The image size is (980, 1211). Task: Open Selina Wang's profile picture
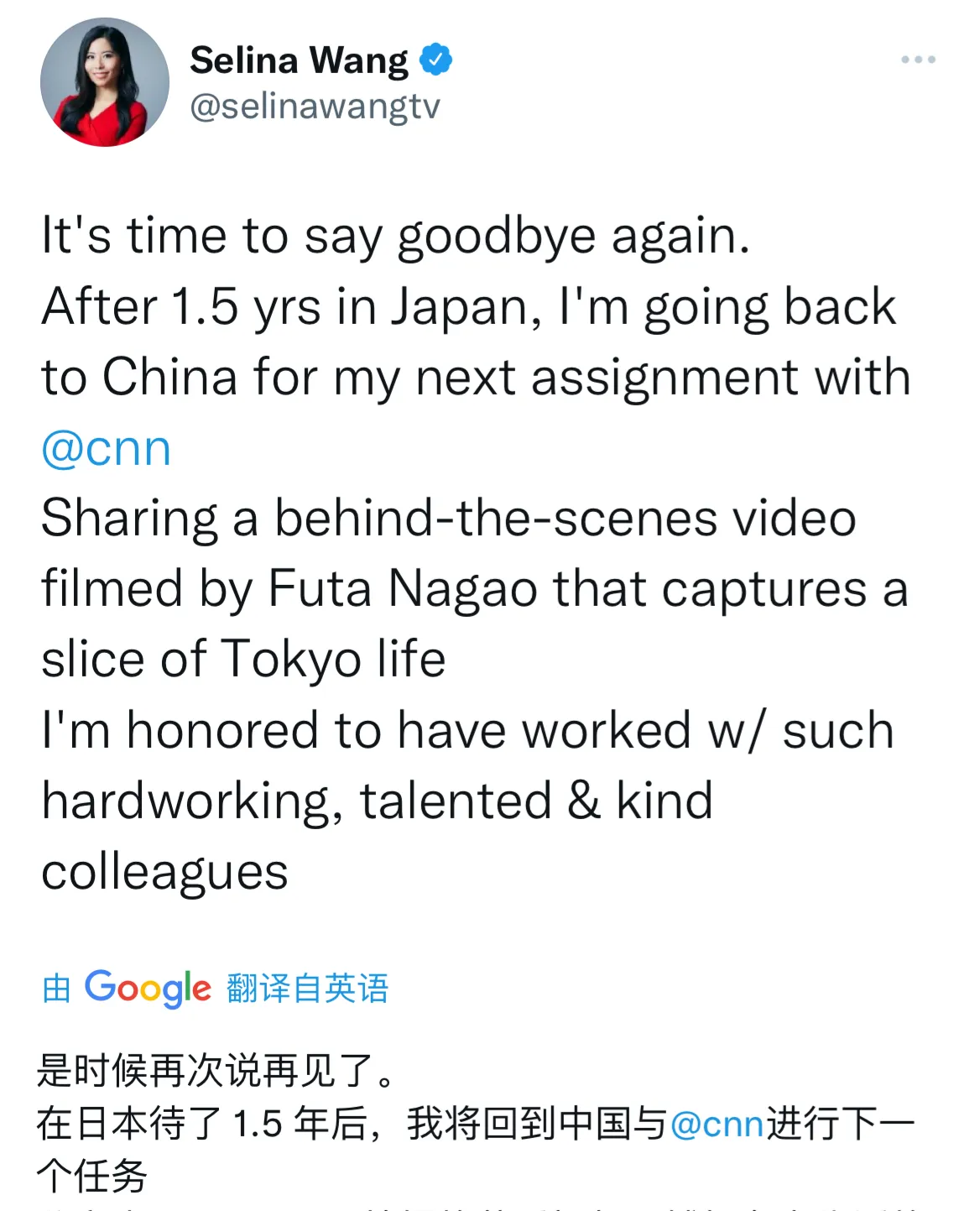coord(105,82)
